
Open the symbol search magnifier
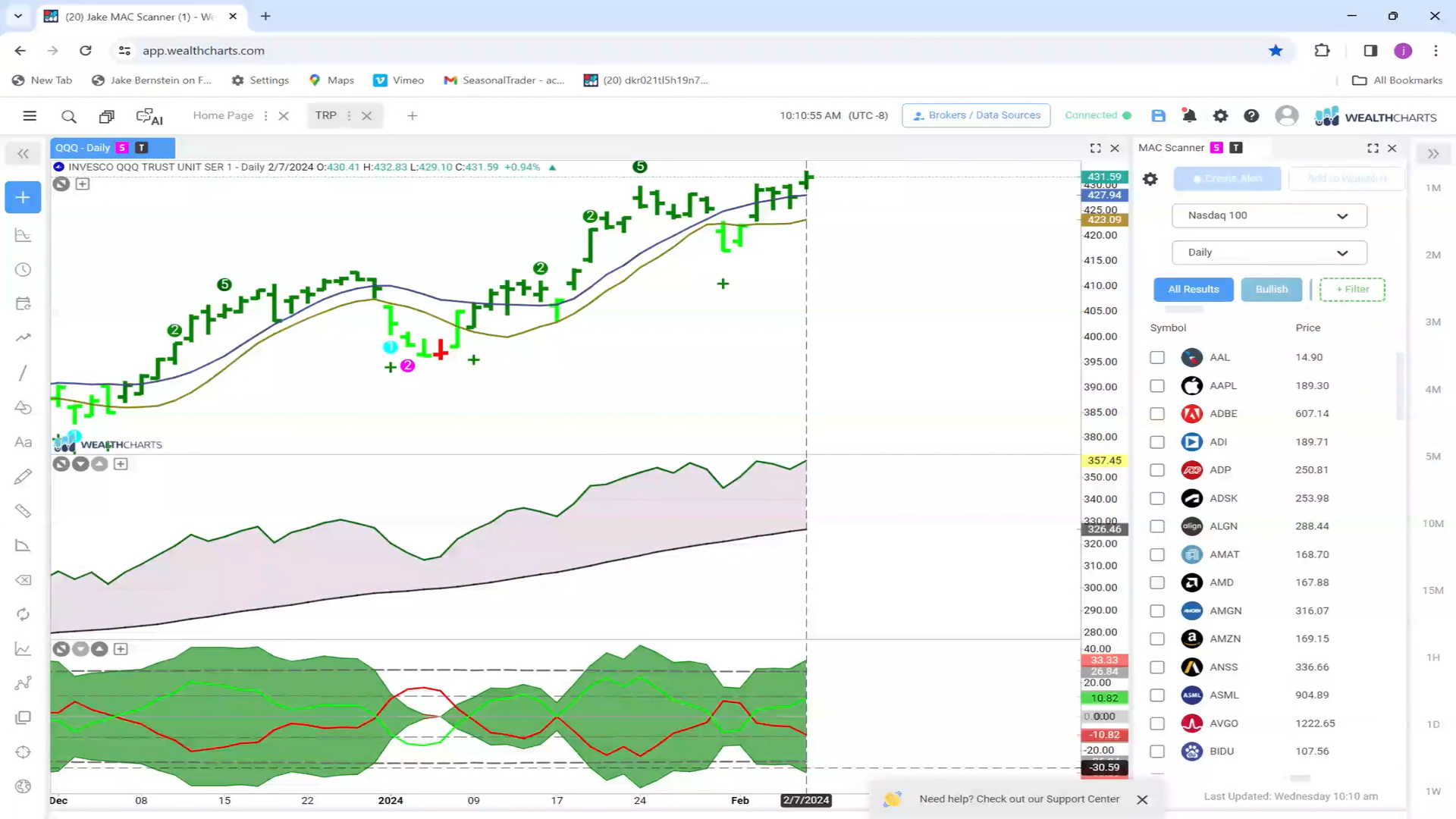pos(69,116)
